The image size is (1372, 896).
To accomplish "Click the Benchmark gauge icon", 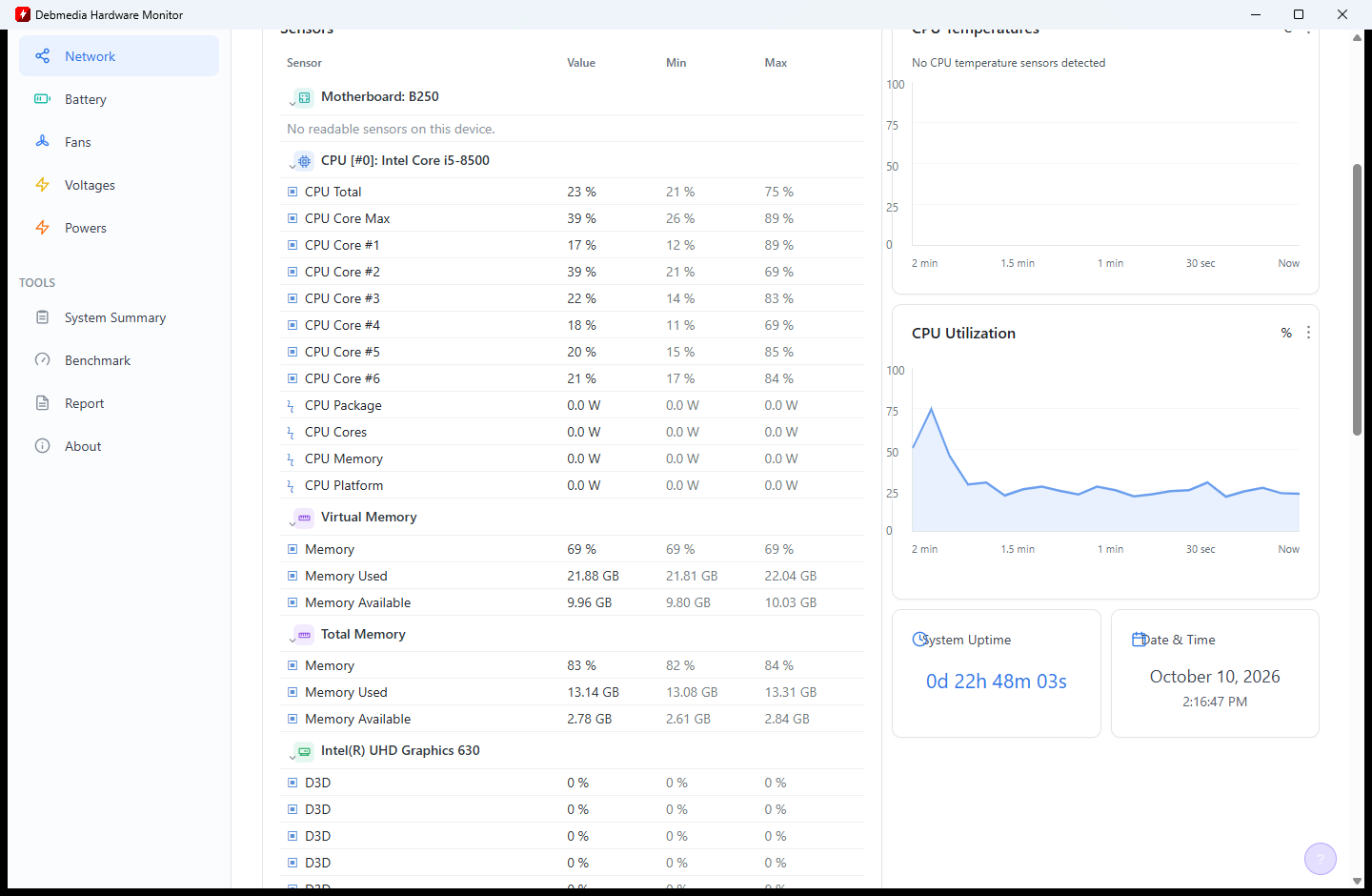I will click(42, 360).
